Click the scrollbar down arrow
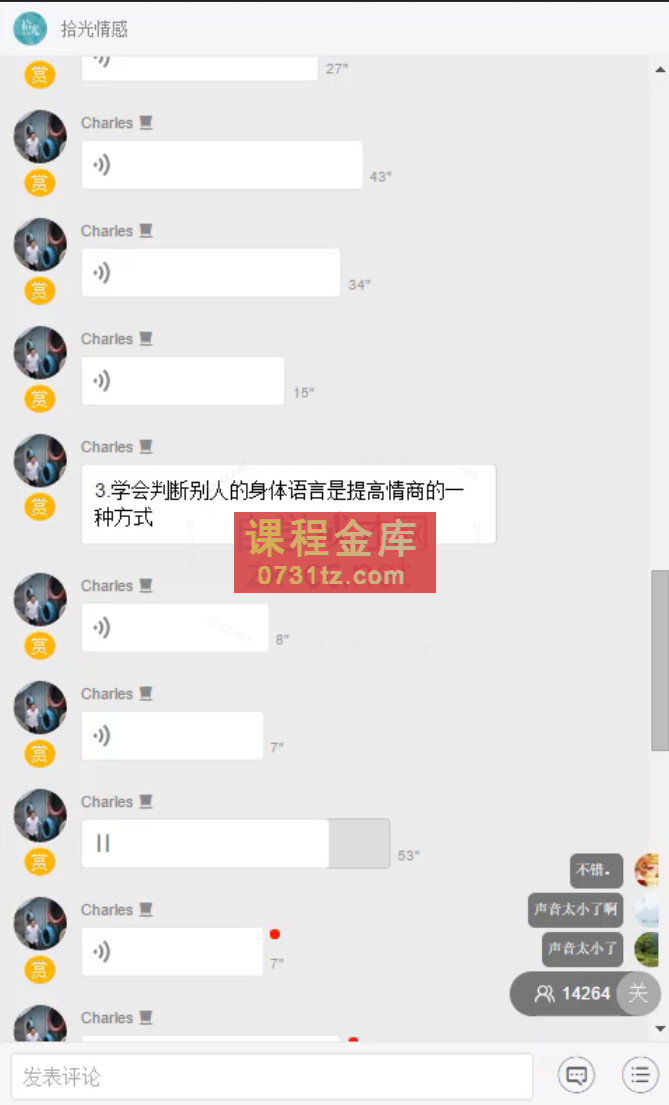The height and width of the screenshot is (1105, 669). (660, 1029)
